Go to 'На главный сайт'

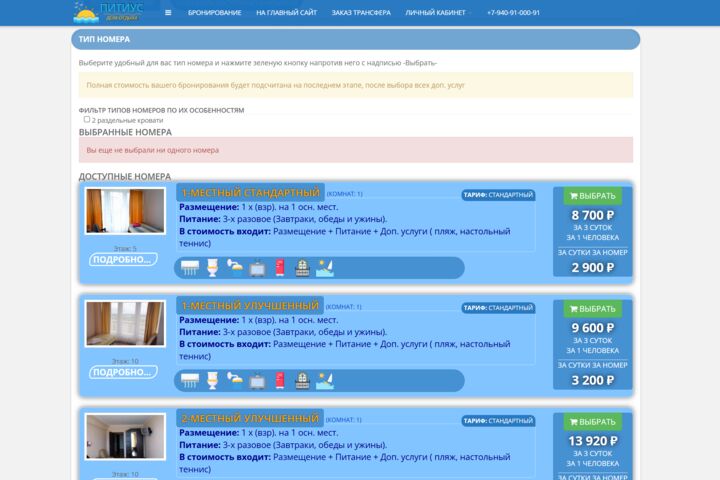(287, 13)
